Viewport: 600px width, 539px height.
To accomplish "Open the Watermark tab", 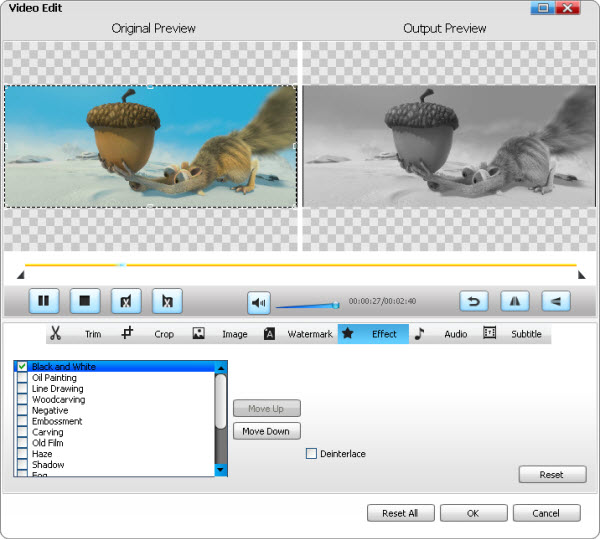I will tap(310, 334).
